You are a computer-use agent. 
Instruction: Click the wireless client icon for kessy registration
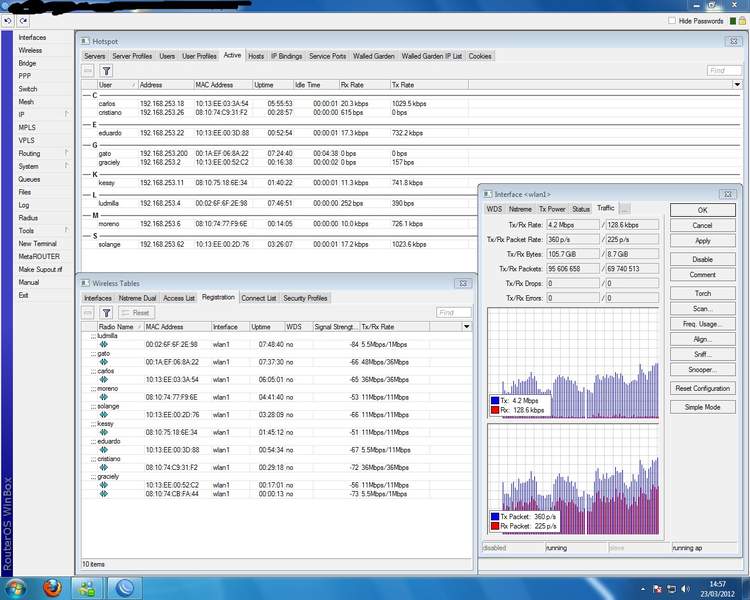(103, 432)
